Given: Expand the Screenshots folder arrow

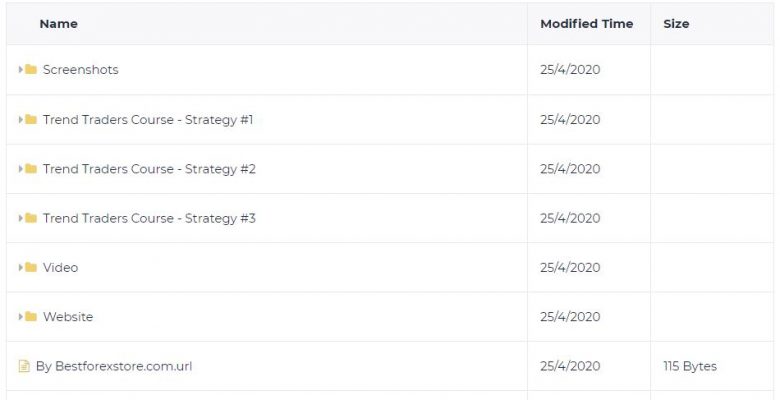Looking at the screenshot, I should pyautogui.click(x=21, y=70).
